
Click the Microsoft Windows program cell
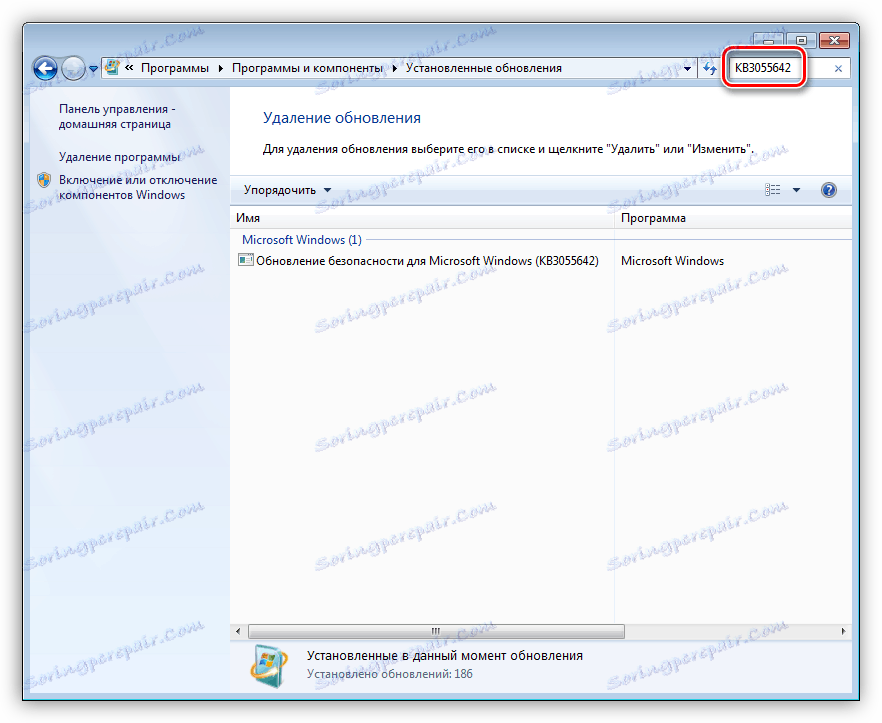tap(672, 261)
